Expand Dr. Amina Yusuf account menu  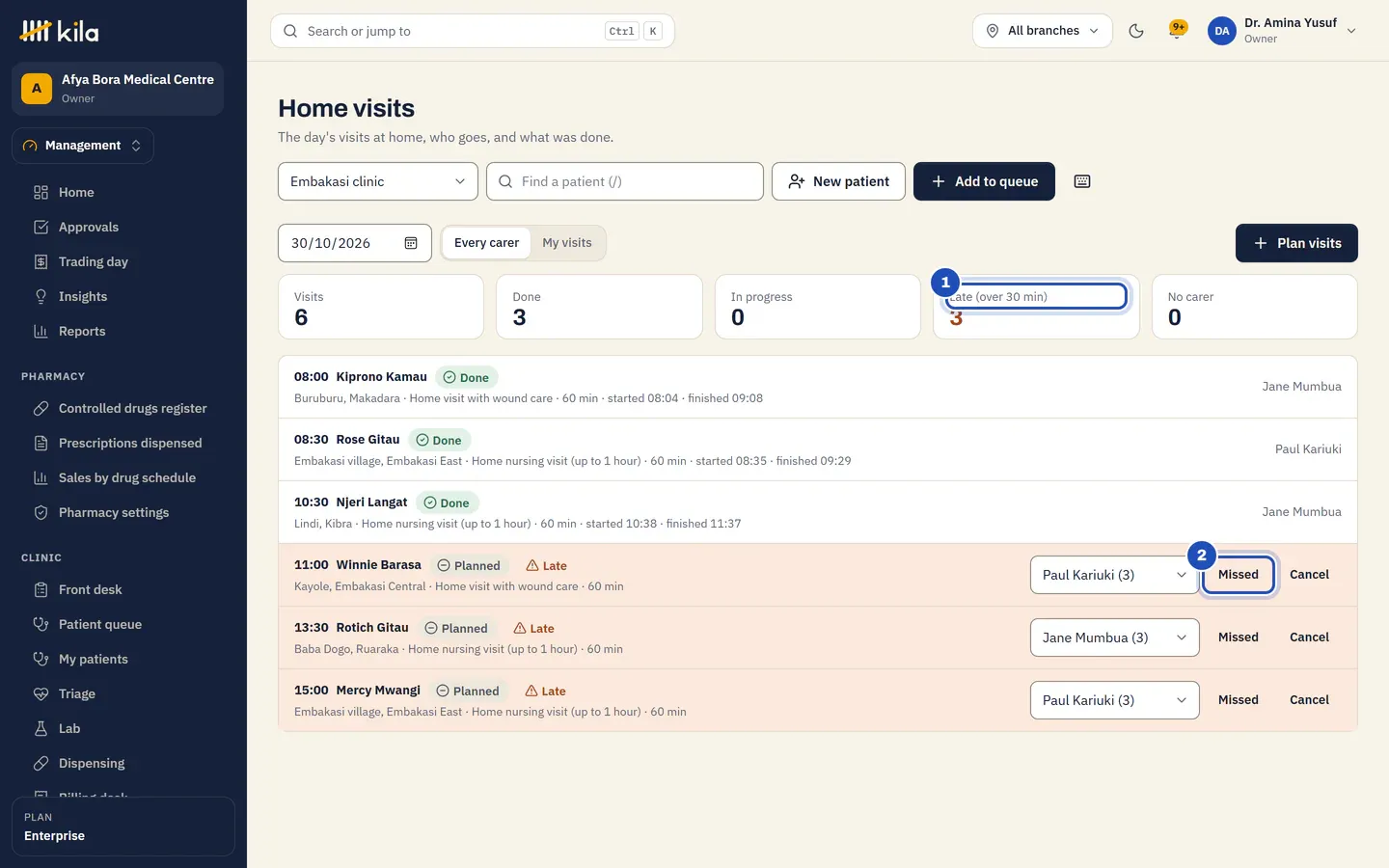point(1283,31)
